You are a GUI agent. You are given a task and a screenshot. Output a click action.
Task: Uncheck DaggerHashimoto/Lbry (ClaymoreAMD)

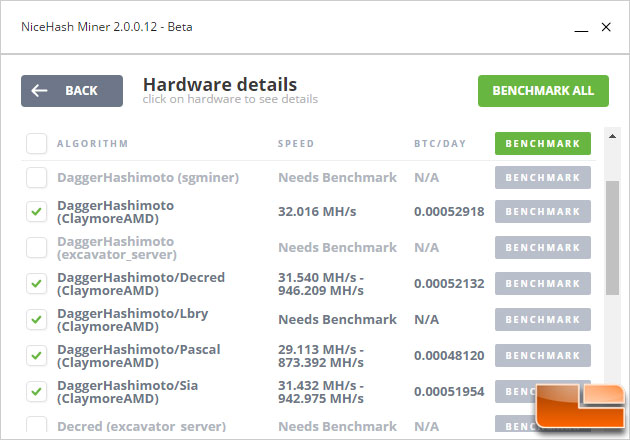point(37,319)
